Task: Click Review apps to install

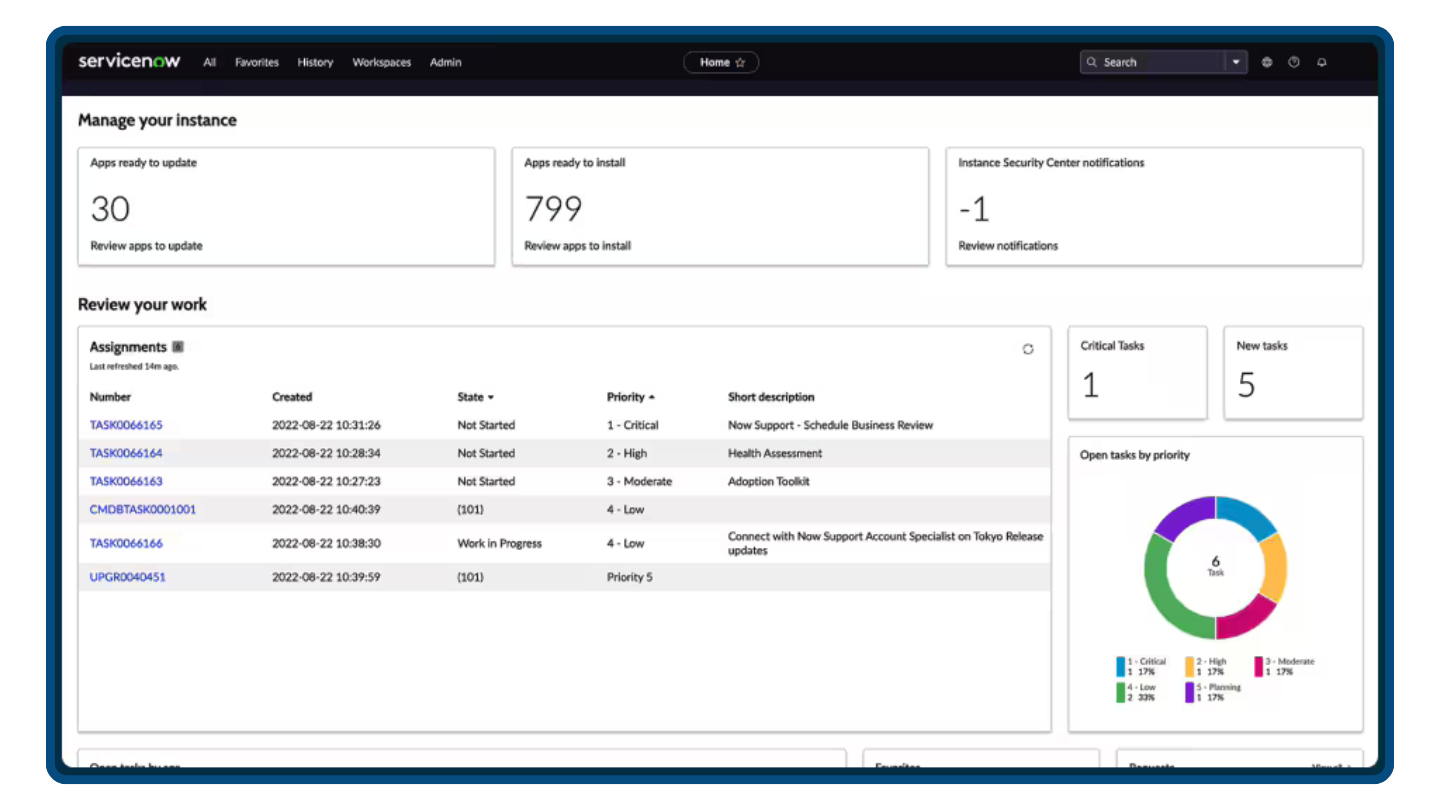Action: (578, 246)
